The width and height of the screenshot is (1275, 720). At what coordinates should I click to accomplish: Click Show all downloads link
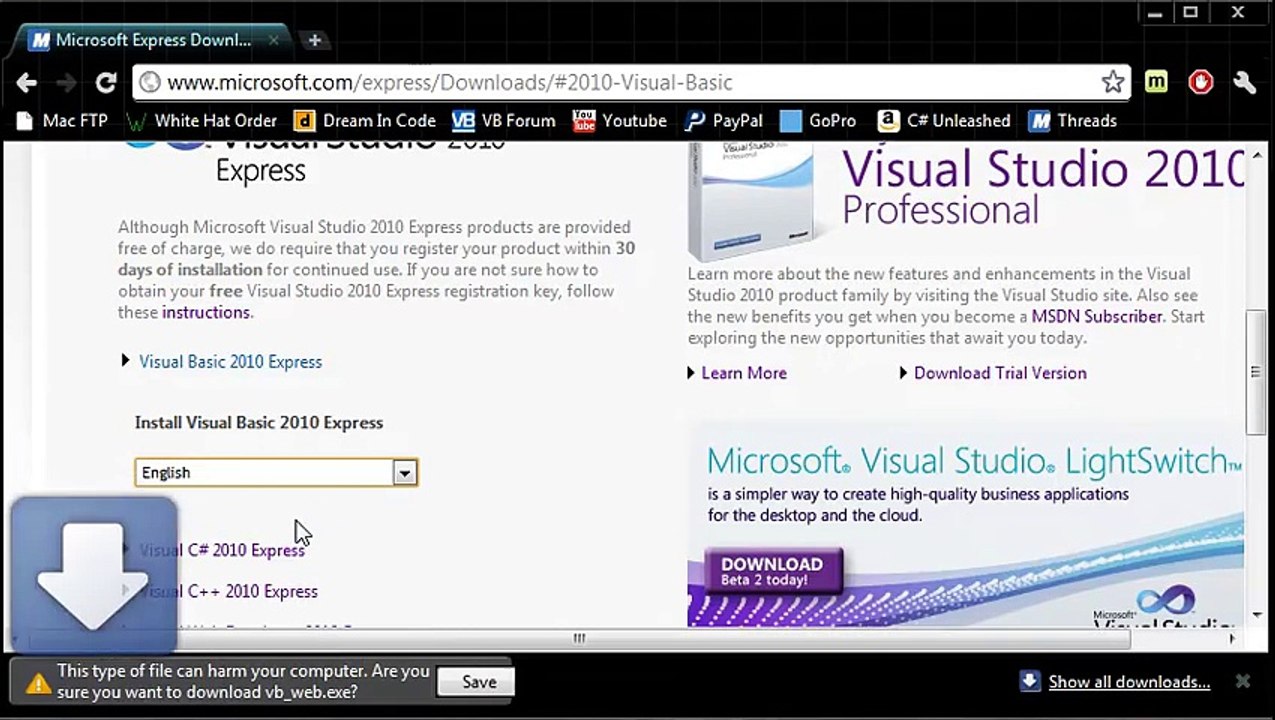[x=1129, y=682]
